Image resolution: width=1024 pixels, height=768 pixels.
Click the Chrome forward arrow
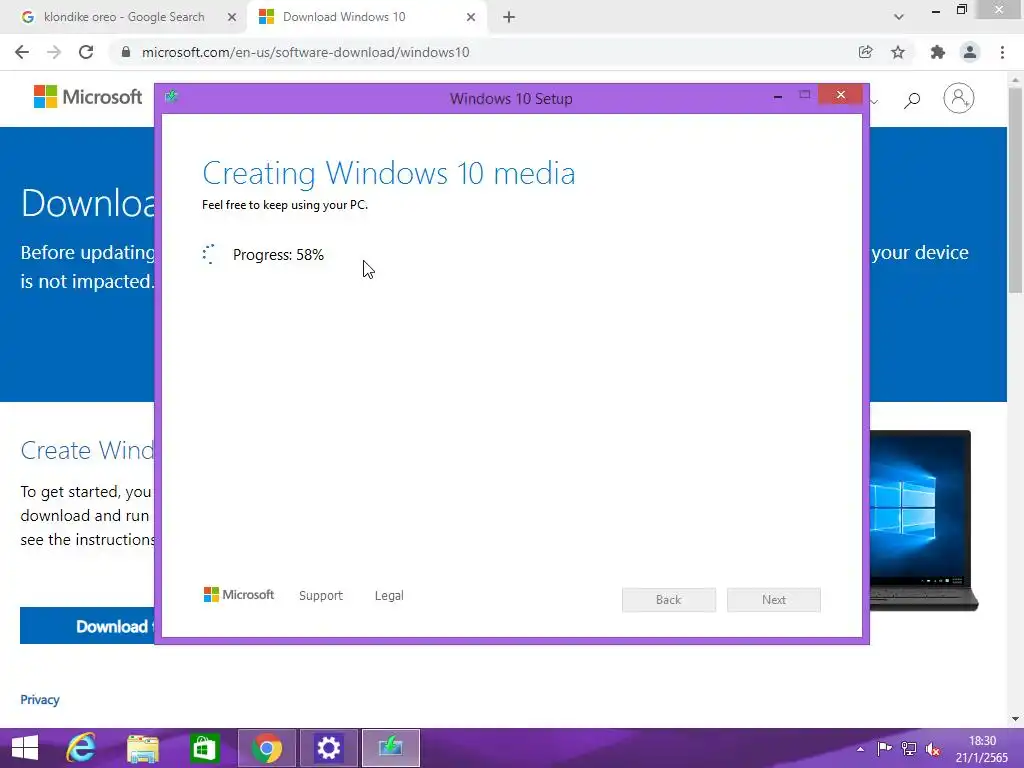click(54, 52)
